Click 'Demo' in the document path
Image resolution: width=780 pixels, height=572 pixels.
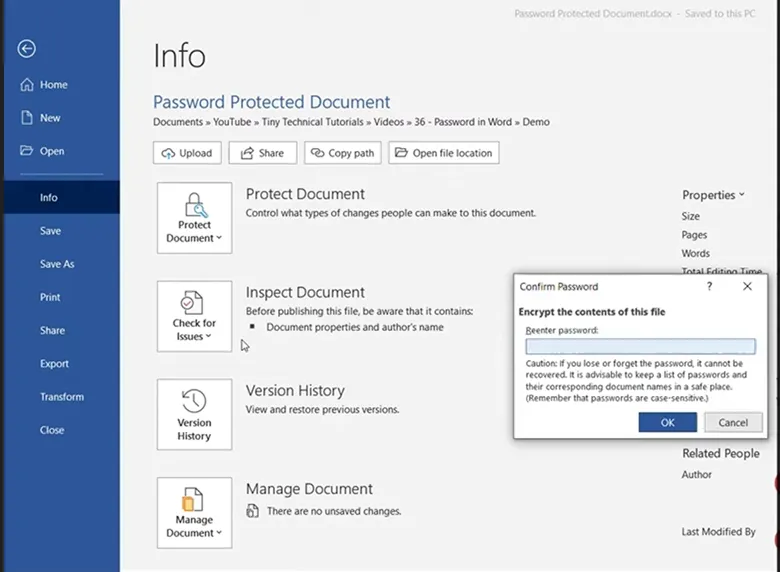[536, 122]
